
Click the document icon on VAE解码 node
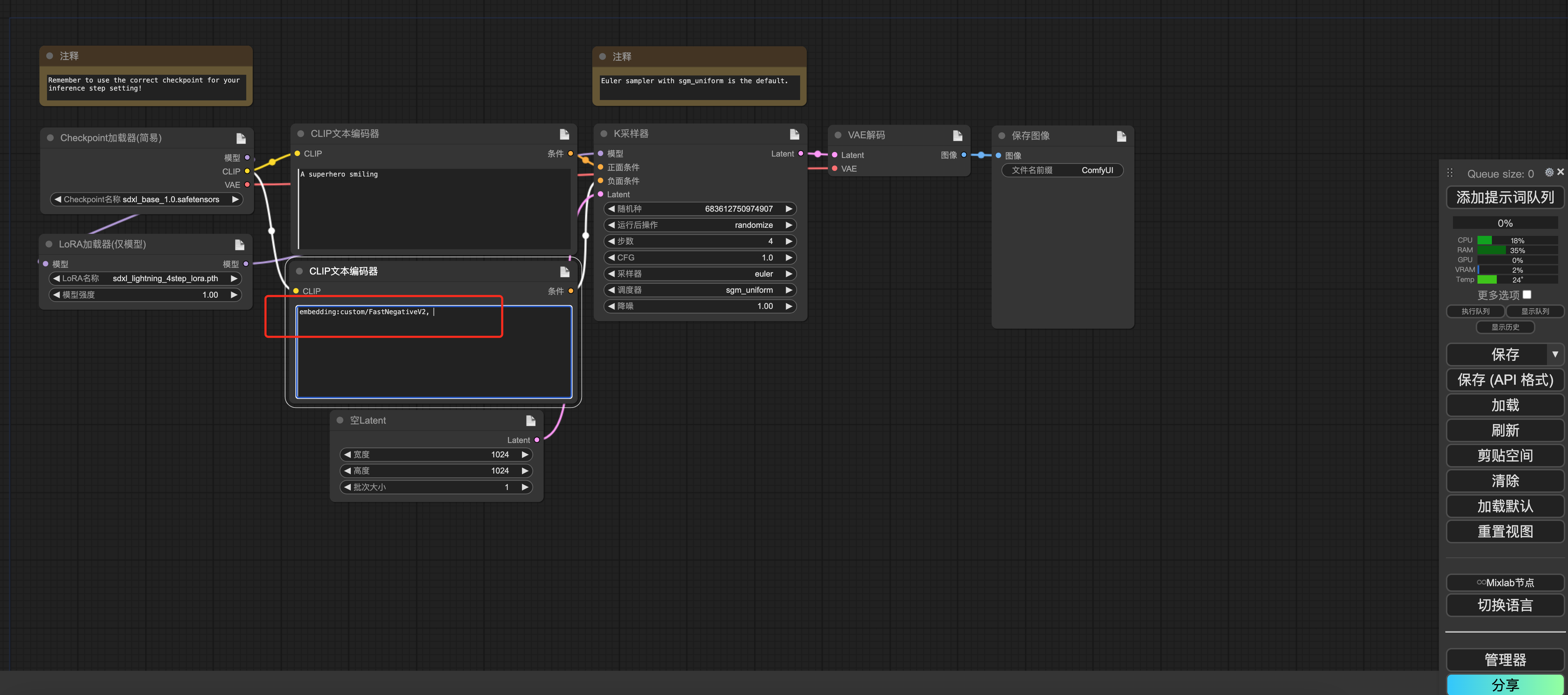click(x=958, y=135)
